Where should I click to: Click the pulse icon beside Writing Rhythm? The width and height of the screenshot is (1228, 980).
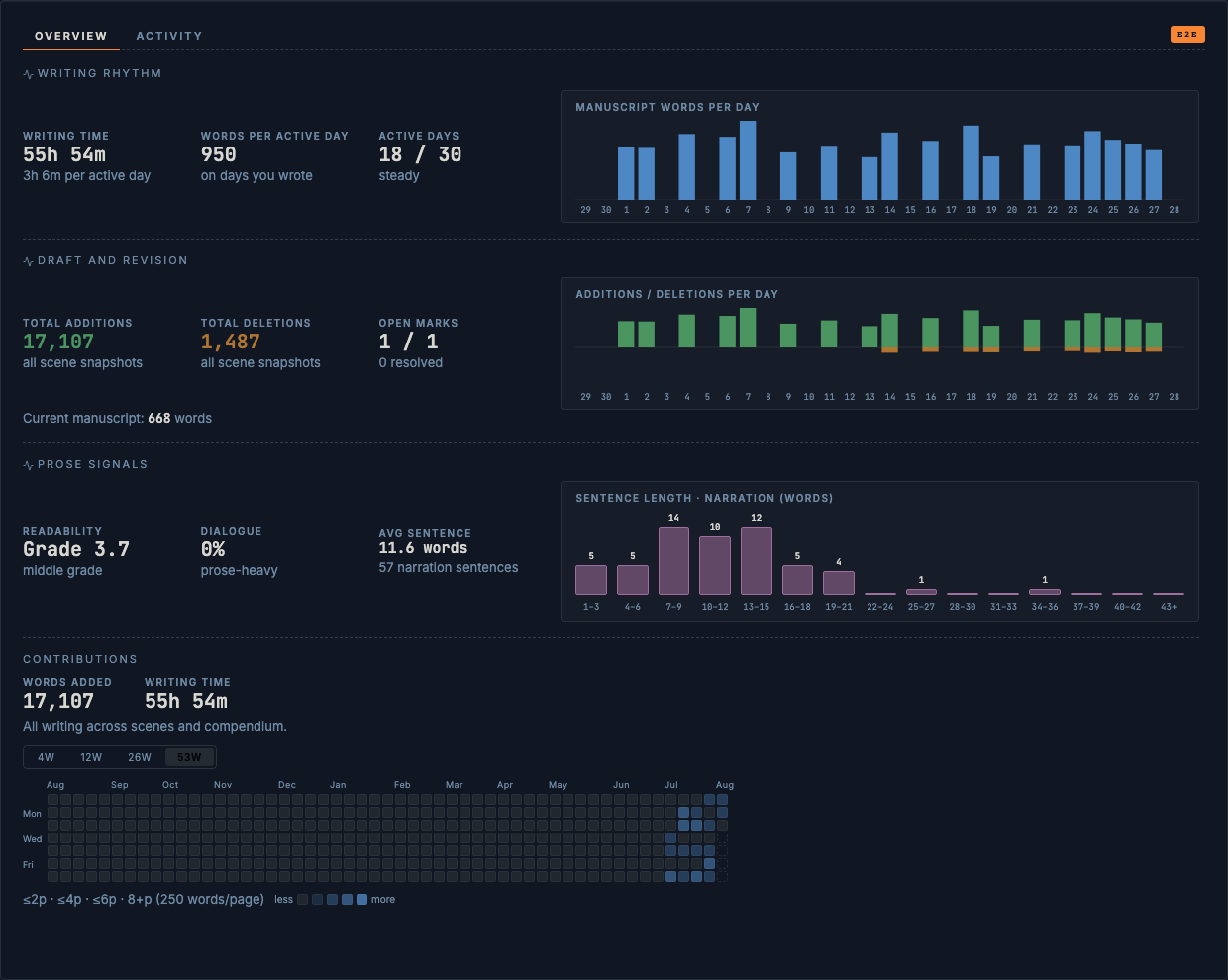pyautogui.click(x=29, y=74)
